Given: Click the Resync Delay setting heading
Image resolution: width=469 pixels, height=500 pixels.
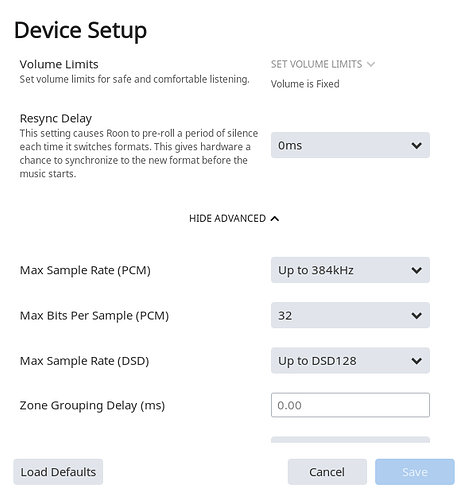Looking at the screenshot, I should click(x=56, y=118).
